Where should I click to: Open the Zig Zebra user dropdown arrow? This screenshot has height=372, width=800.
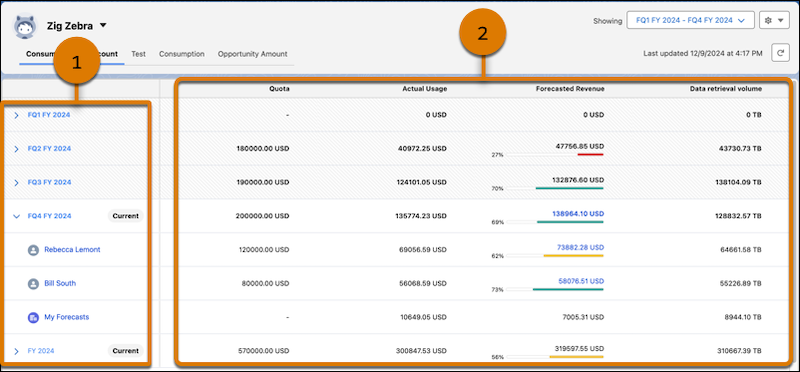pyautogui.click(x=103, y=25)
